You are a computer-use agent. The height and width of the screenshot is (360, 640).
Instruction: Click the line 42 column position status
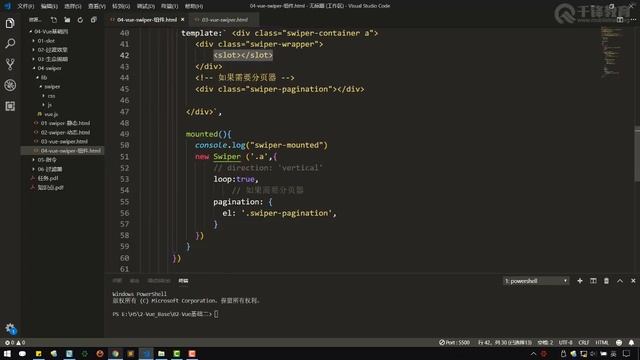(504, 342)
